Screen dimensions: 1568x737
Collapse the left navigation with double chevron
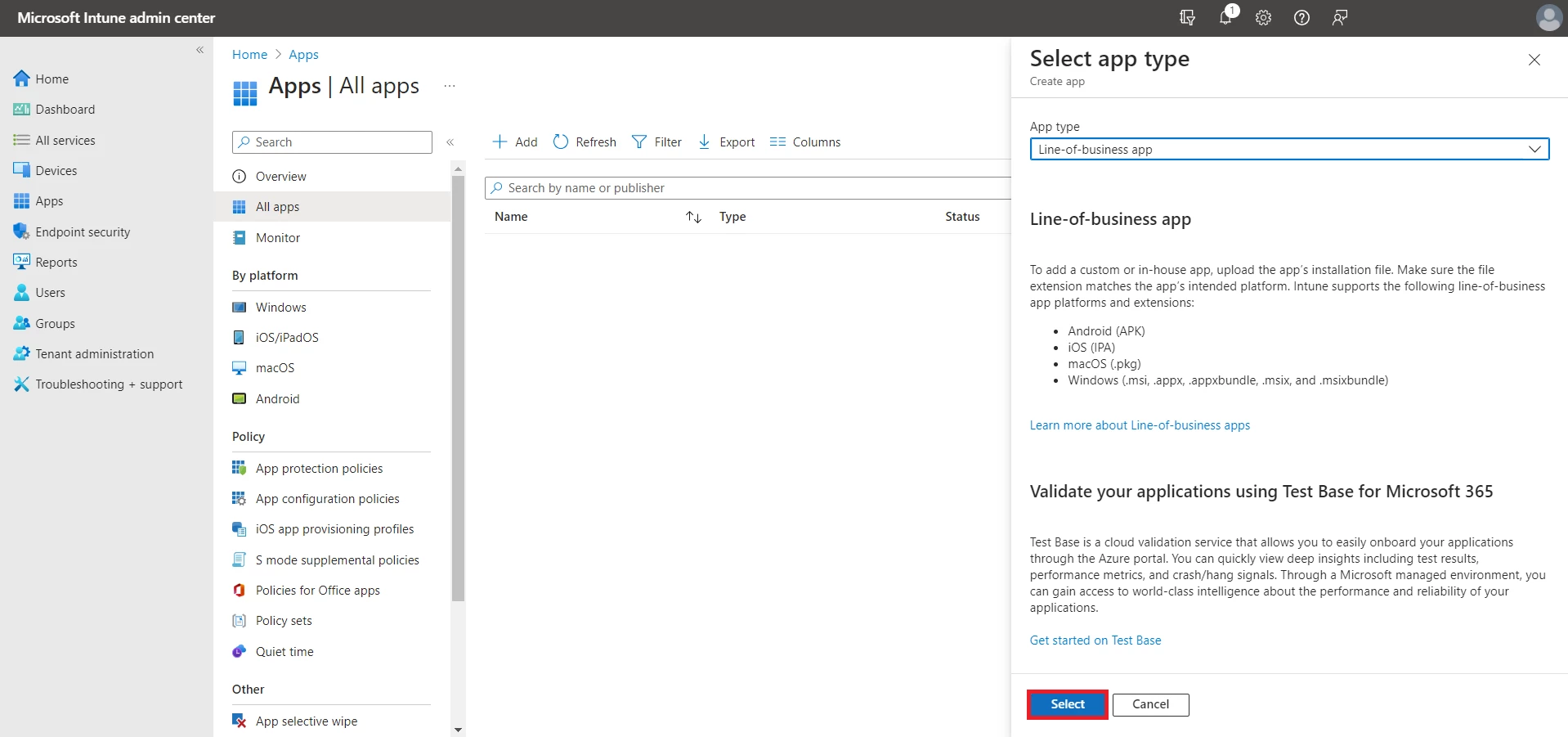[199, 50]
